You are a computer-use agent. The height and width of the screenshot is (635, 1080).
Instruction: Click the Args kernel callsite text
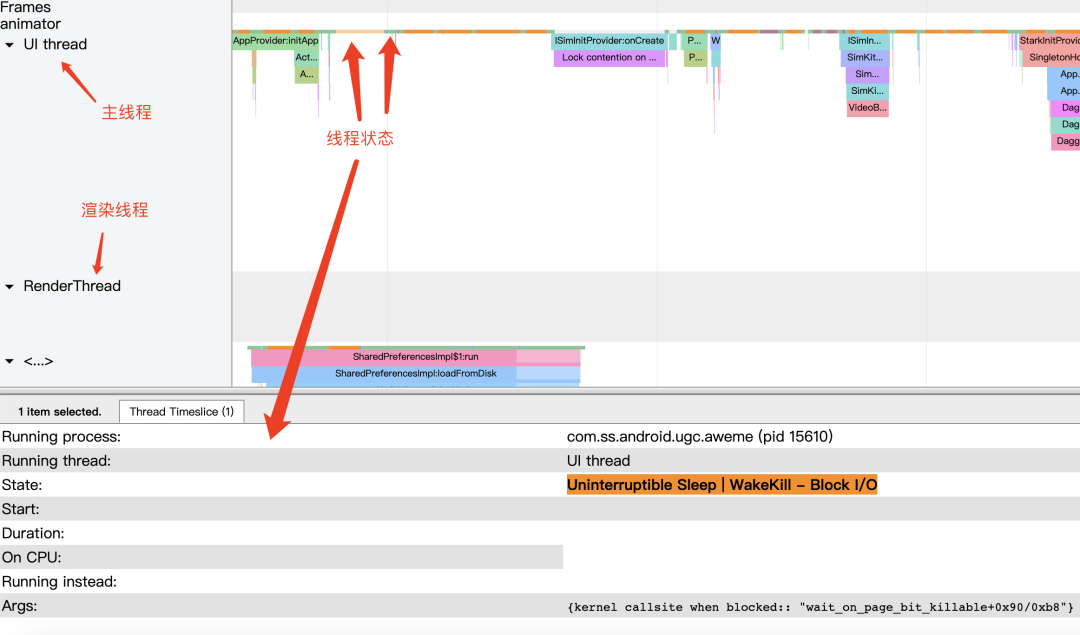[x=820, y=607]
